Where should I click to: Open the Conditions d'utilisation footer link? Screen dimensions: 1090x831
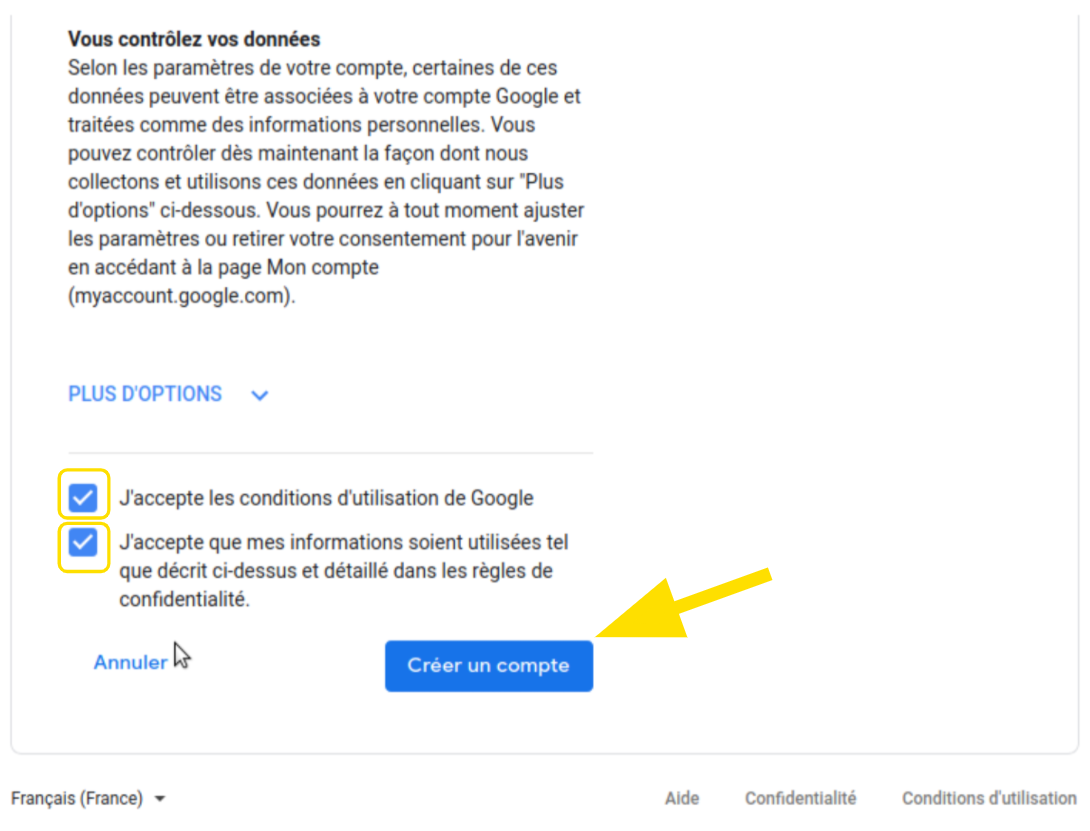click(x=989, y=798)
